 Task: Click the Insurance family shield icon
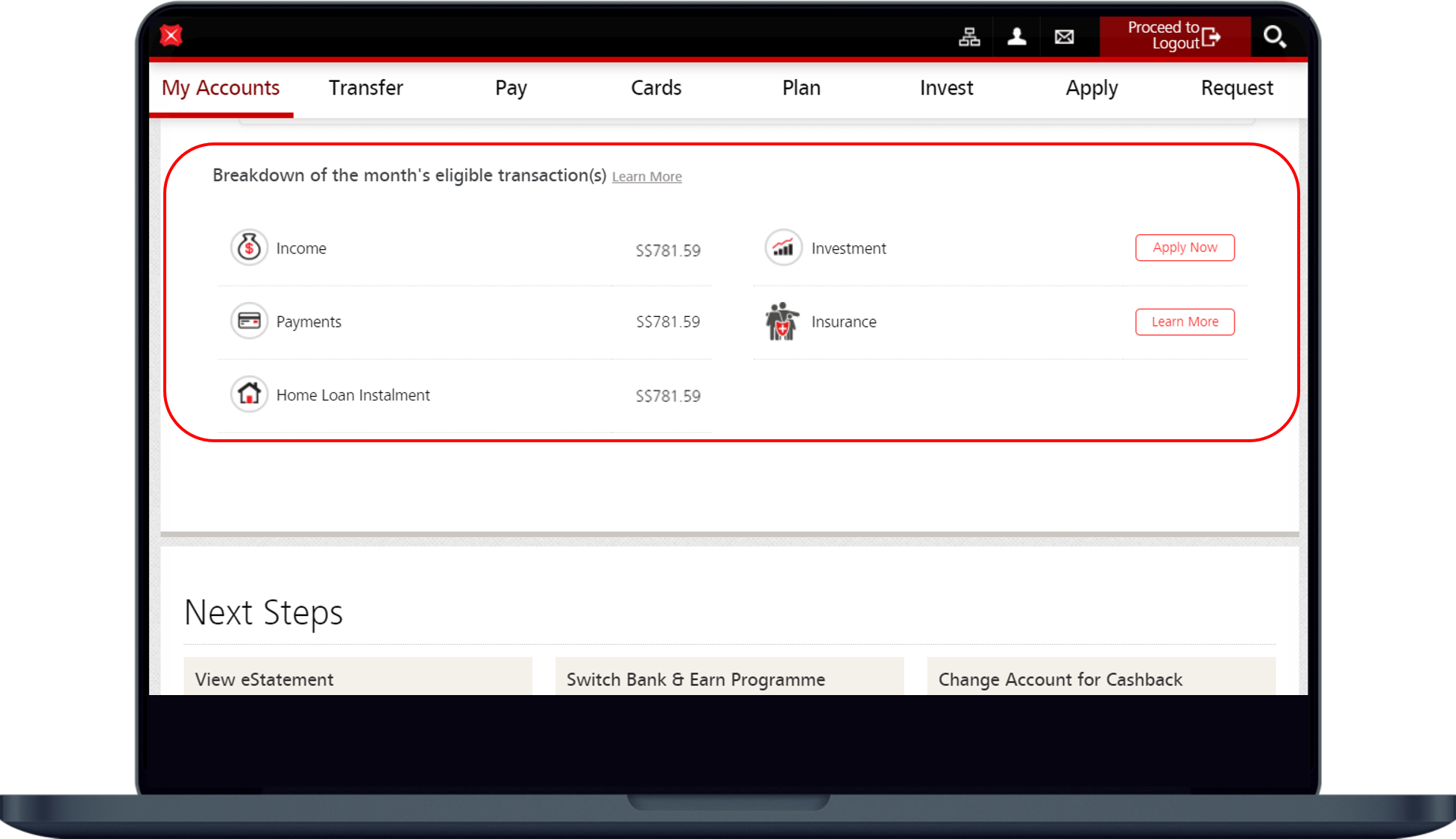pyautogui.click(x=782, y=321)
